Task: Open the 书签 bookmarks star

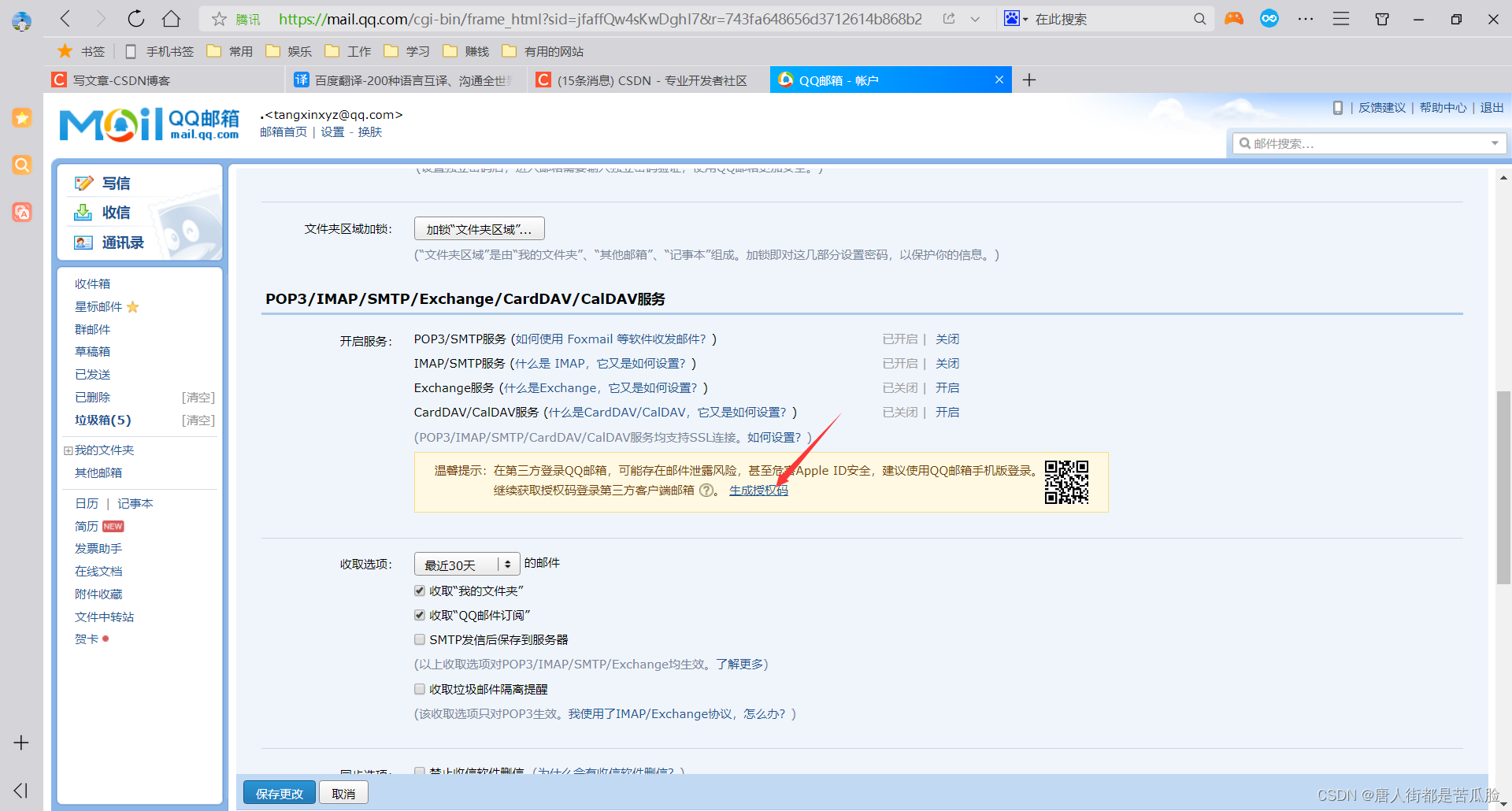Action: click(82, 51)
